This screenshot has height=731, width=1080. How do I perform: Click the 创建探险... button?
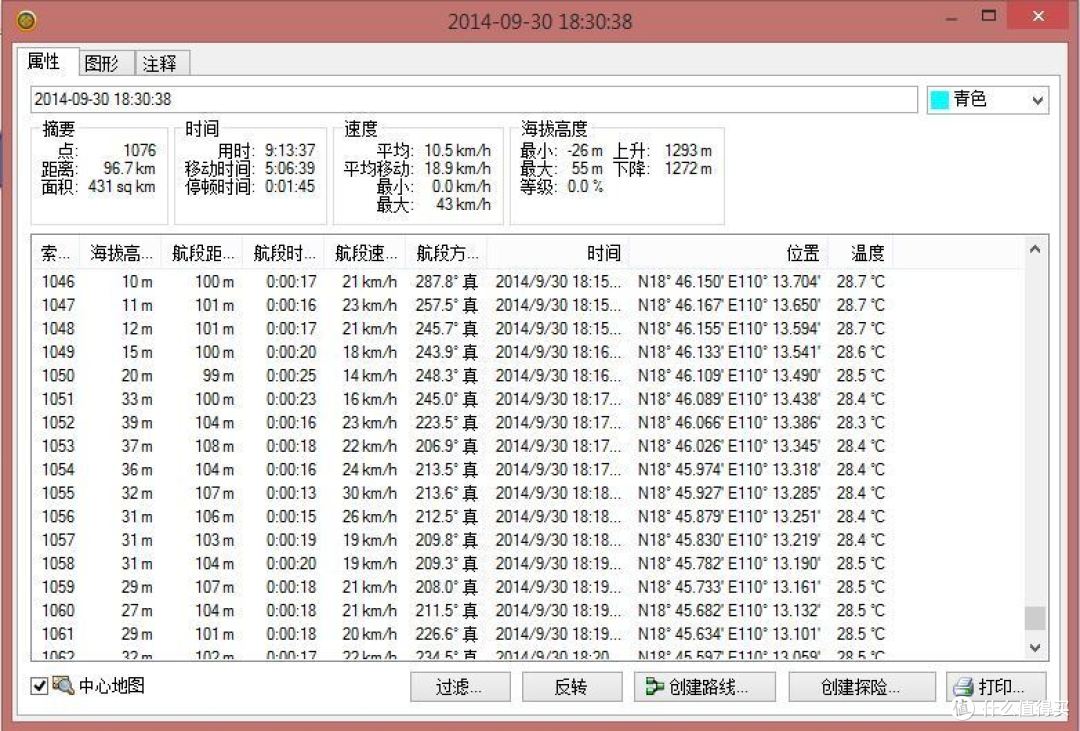(x=862, y=687)
